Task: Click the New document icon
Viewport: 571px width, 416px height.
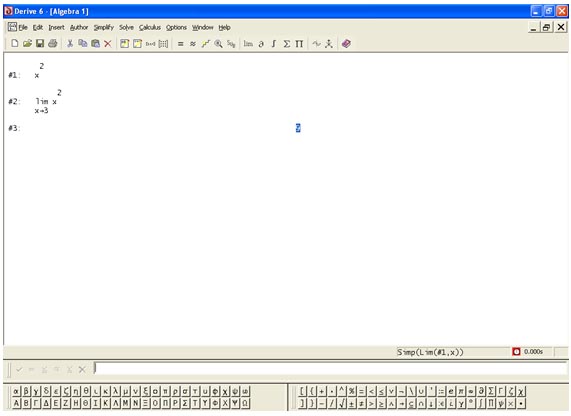Action: pos(15,44)
